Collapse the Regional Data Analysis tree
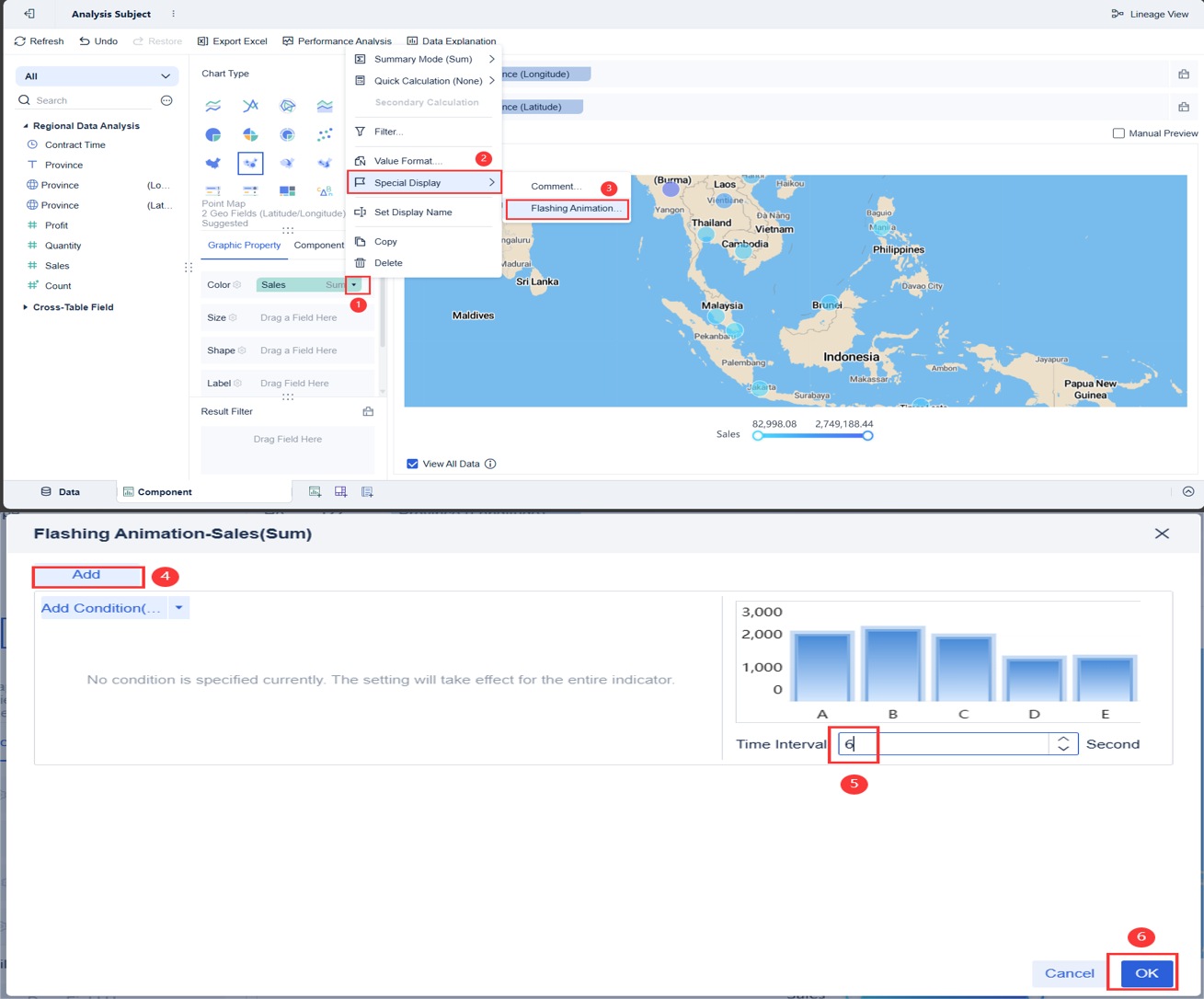The image size is (1204, 999). 25,124
